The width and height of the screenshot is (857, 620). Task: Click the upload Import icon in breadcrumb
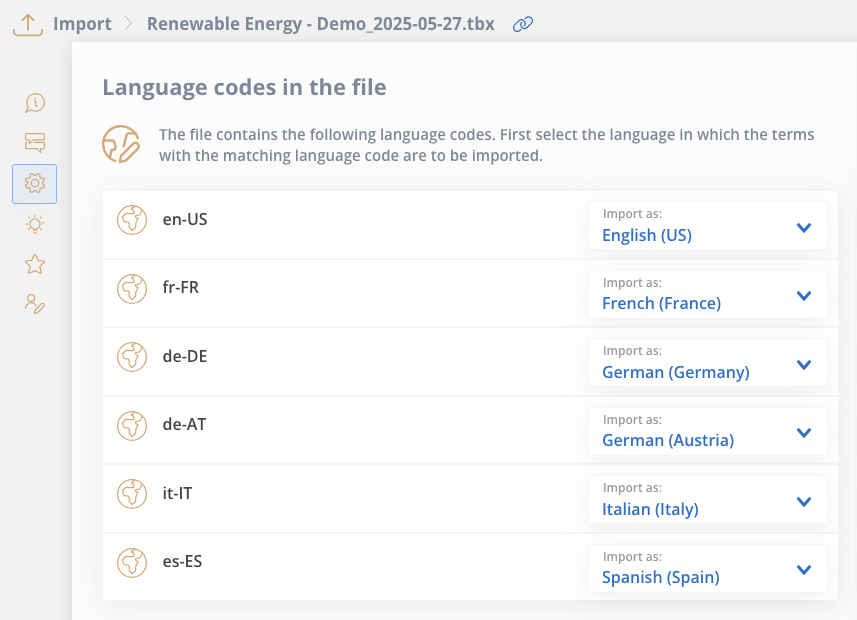point(28,25)
